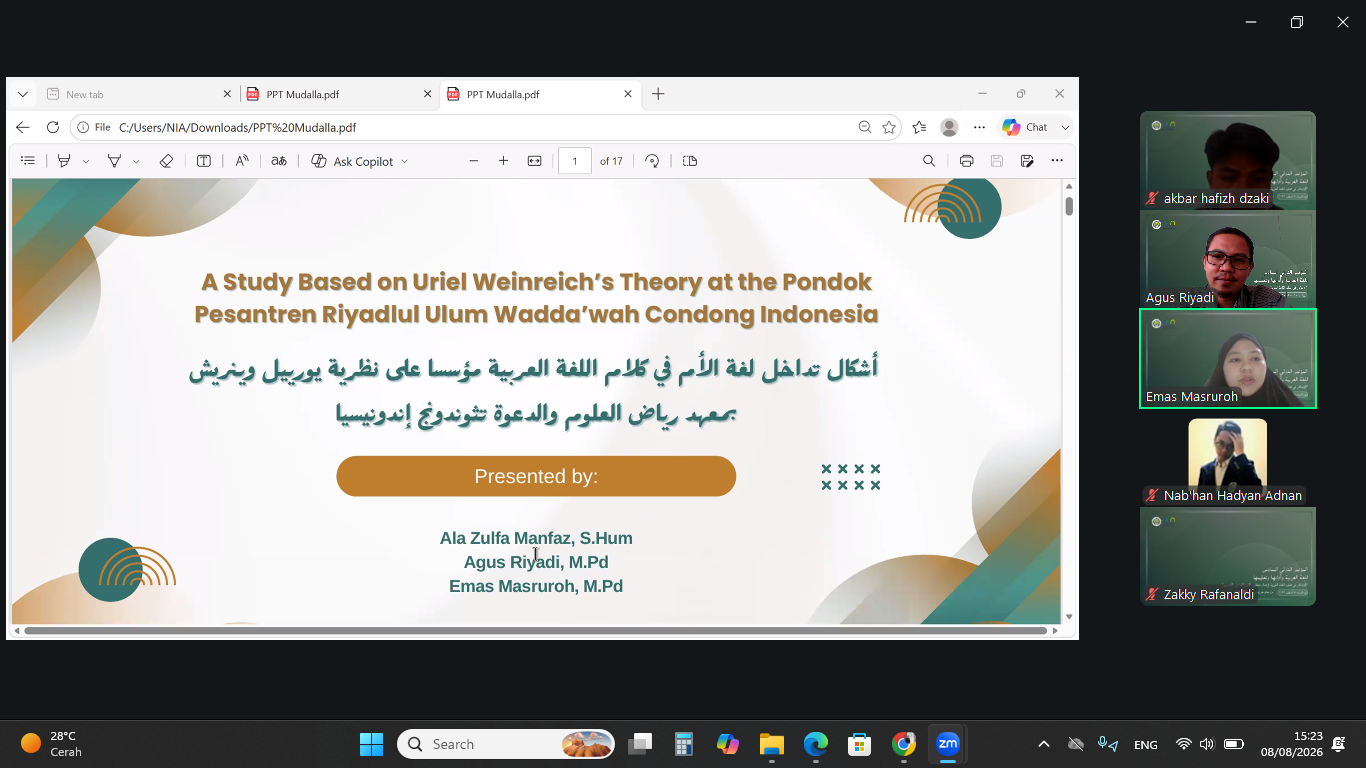Screen dimensions: 1366x768
Task: Switch to the New tab tab
Action: [139, 94]
